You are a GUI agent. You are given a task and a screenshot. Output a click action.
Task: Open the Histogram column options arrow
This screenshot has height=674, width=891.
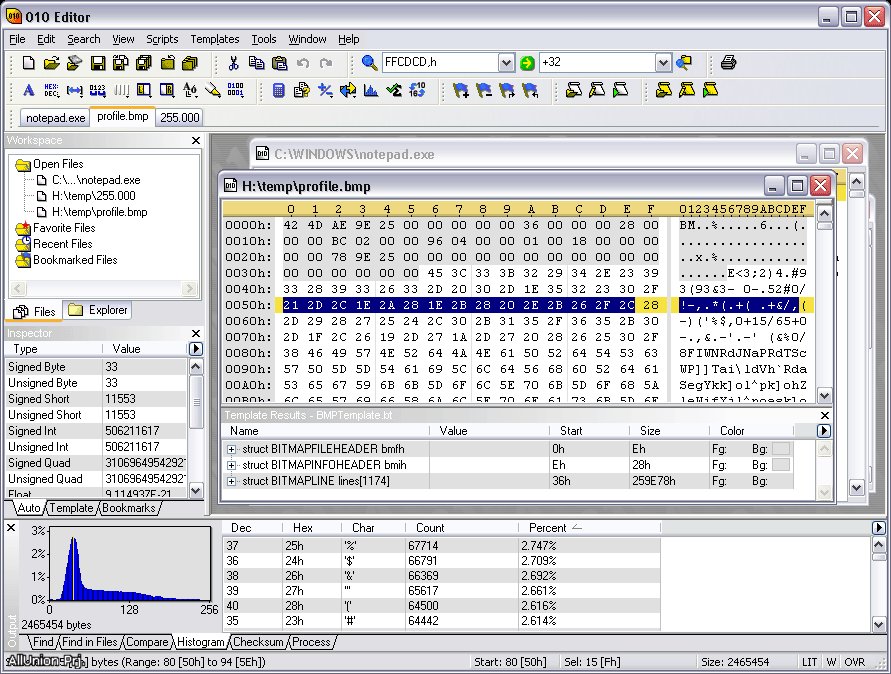[878, 528]
